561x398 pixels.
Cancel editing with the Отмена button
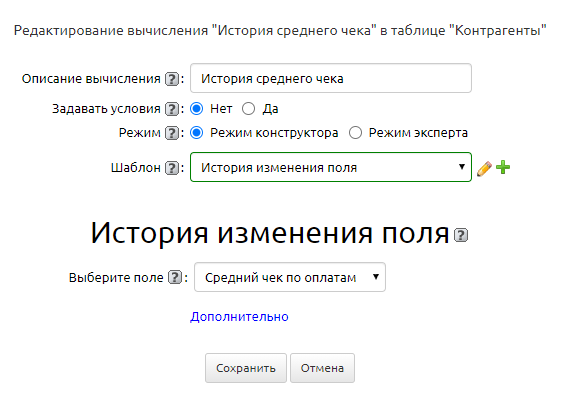(x=322, y=368)
